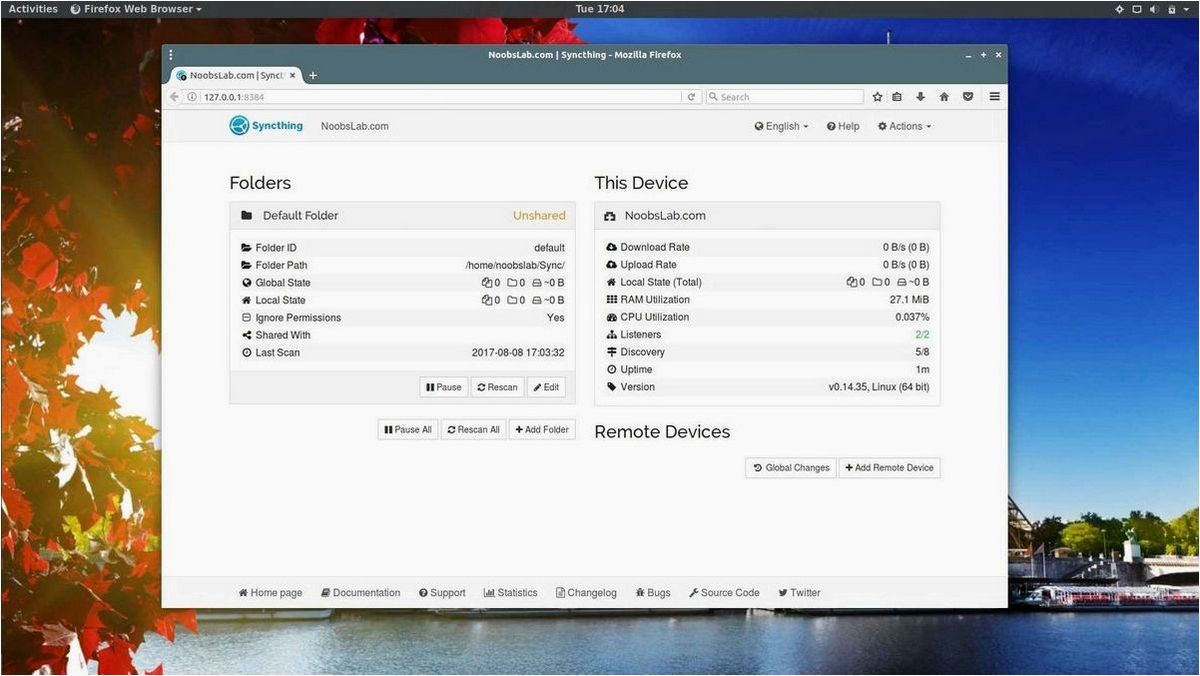The height and width of the screenshot is (676, 1200).
Task: Click the Uptime clock icon
Action: pyautogui.click(x=612, y=369)
